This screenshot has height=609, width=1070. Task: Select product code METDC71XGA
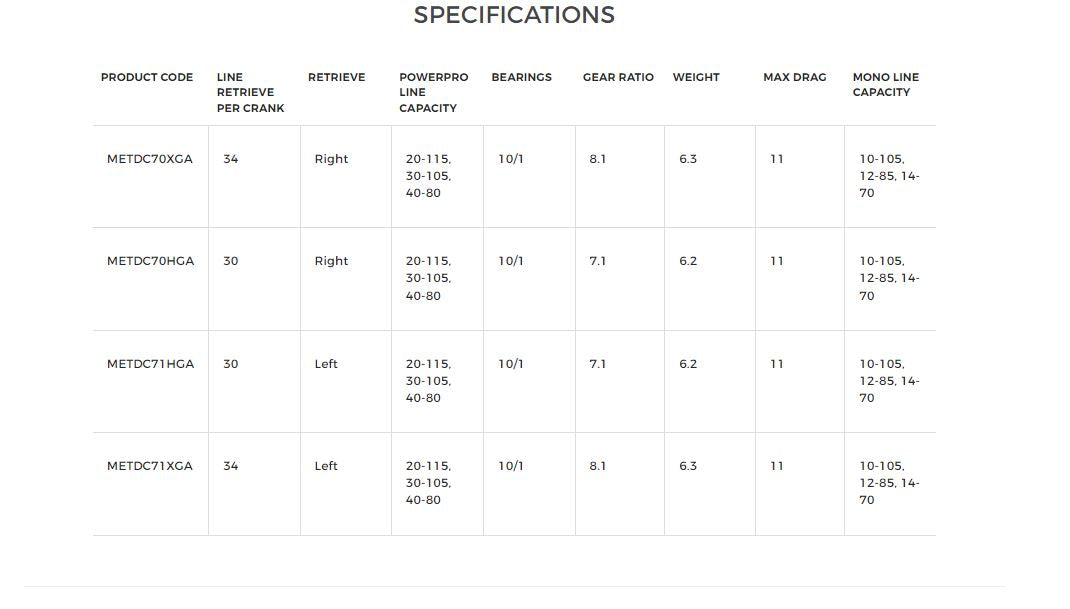coord(150,466)
